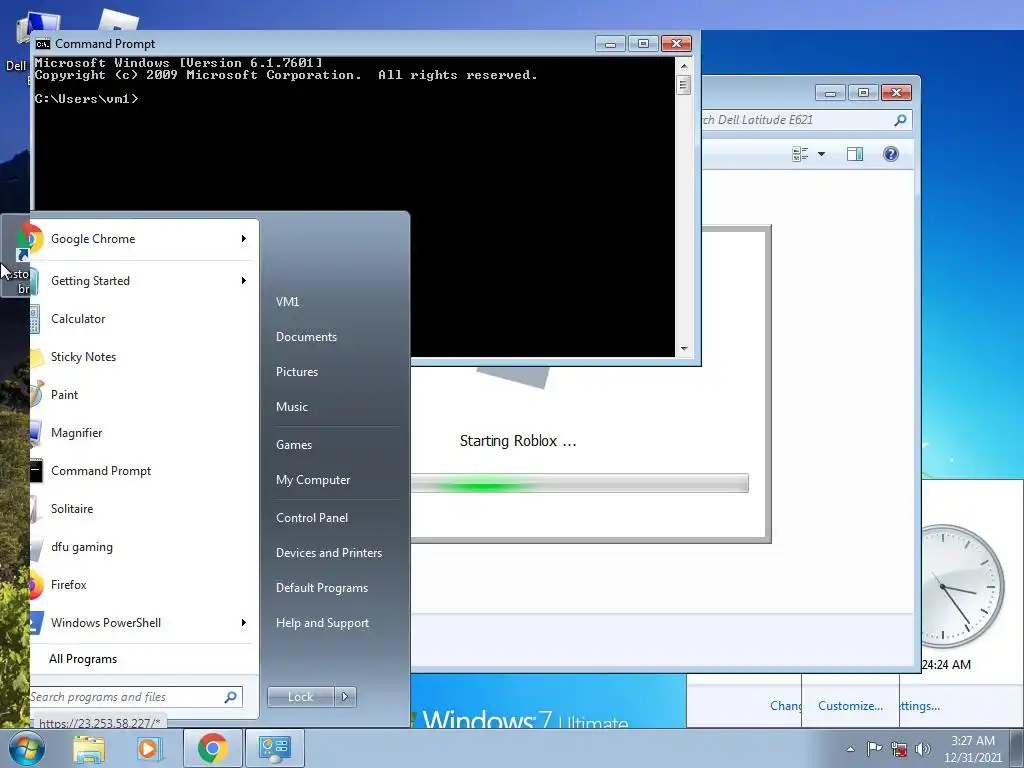Click the Command Prompt scrollbar thumb
1024x768 pixels.
click(684, 86)
